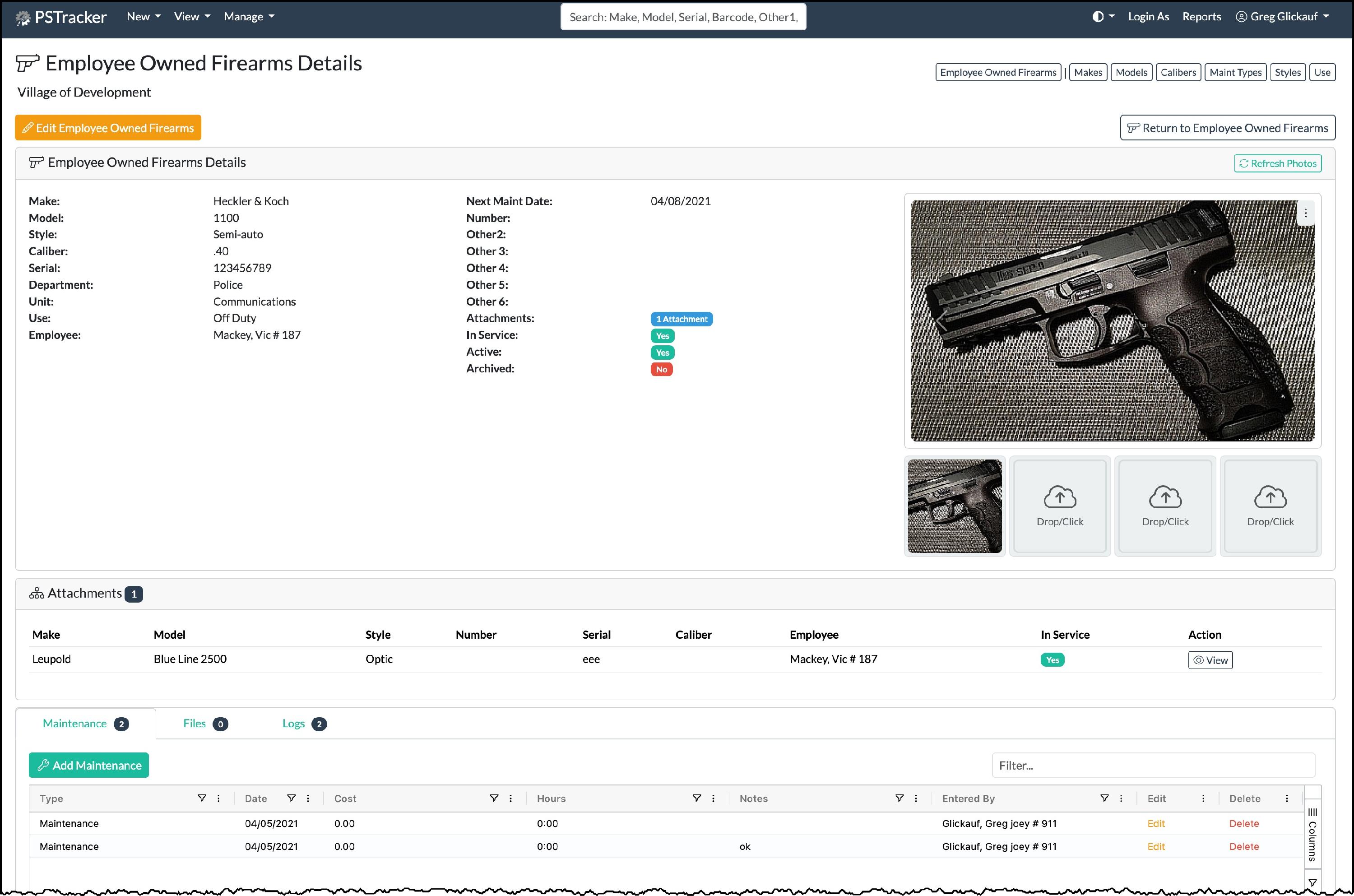Viewport: 1354px width, 896px height.
Task: Click Edit Employee Owned Firearms button
Action: [x=108, y=128]
